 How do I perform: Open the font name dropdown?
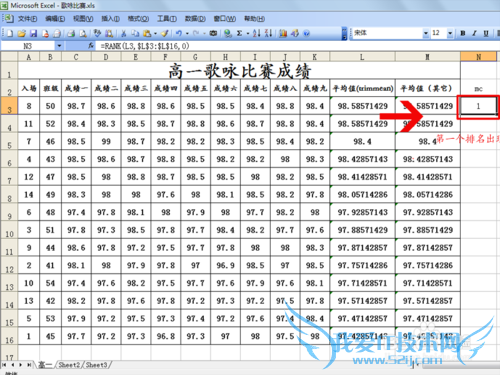(426, 33)
